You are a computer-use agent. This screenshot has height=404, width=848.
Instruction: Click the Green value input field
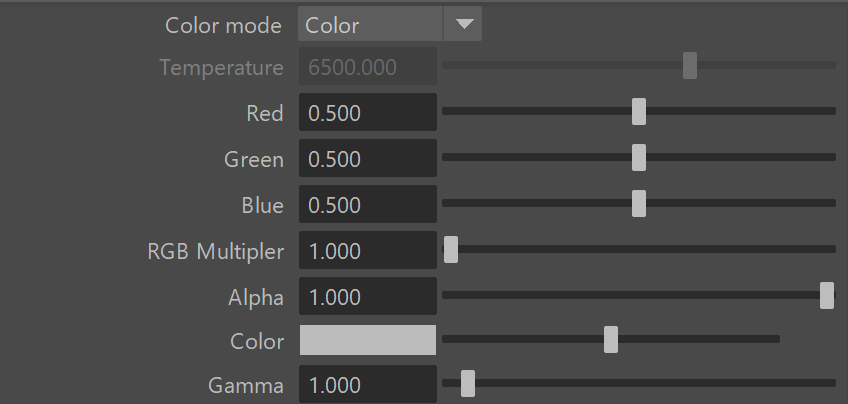368,158
